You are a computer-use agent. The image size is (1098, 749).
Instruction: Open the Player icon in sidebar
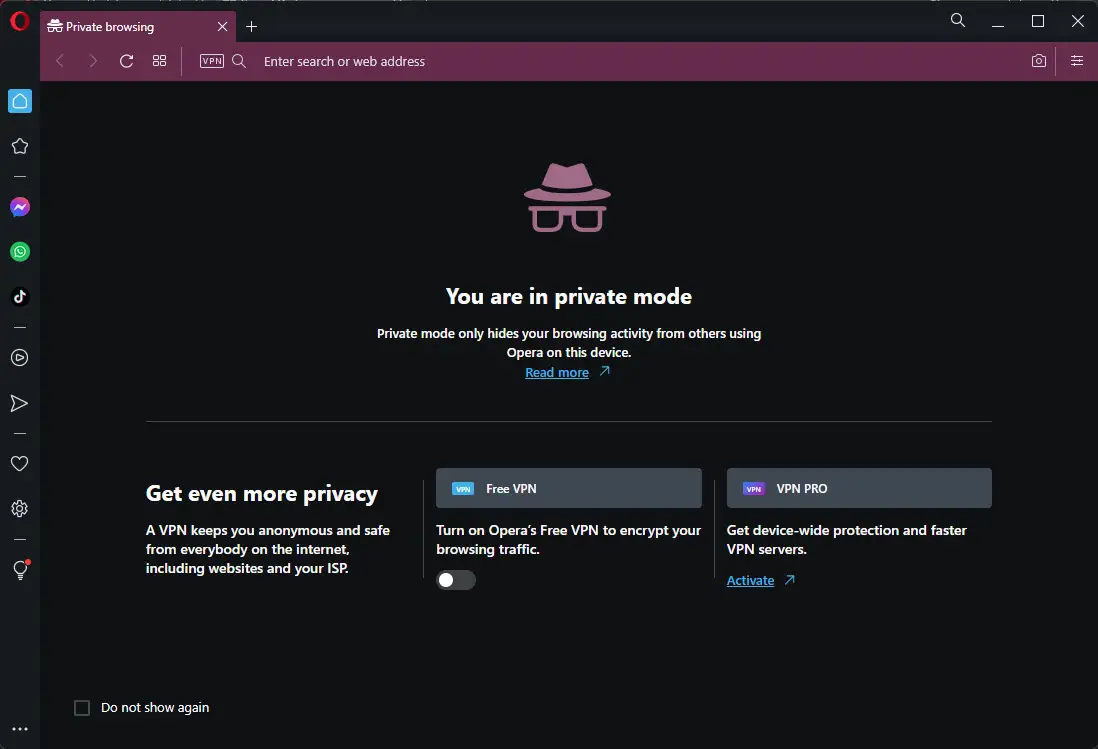click(x=20, y=358)
